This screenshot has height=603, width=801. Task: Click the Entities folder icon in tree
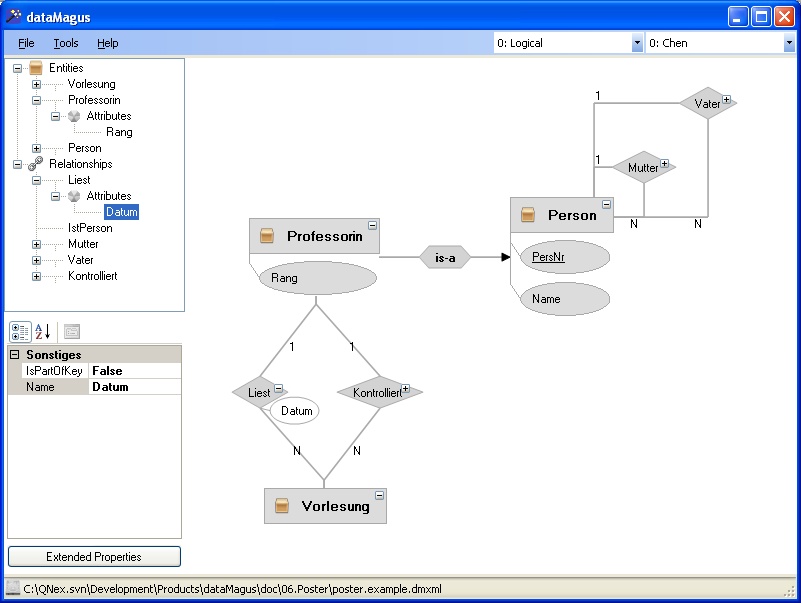click(36, 68)
